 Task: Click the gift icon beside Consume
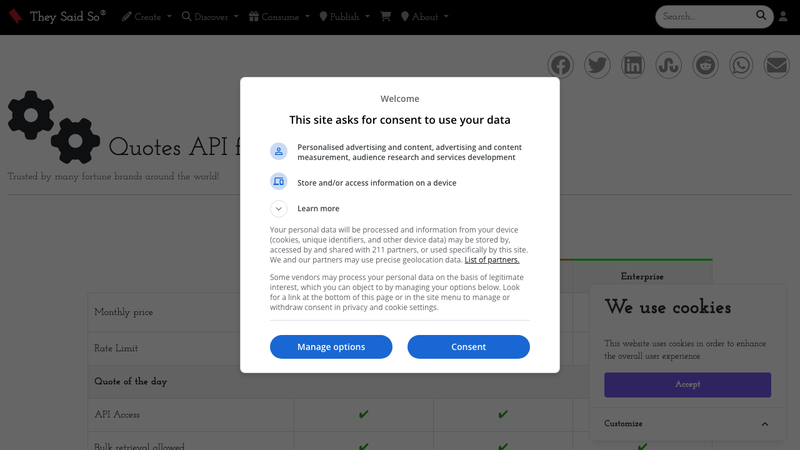coord(254,16)
